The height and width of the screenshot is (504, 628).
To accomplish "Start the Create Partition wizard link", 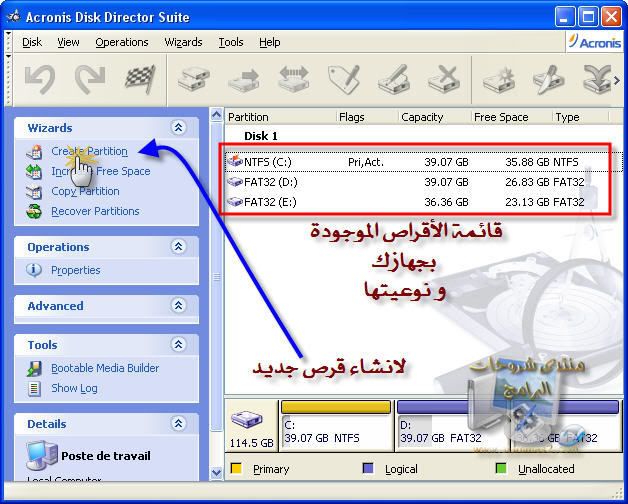I will click(x=89, y=151).
